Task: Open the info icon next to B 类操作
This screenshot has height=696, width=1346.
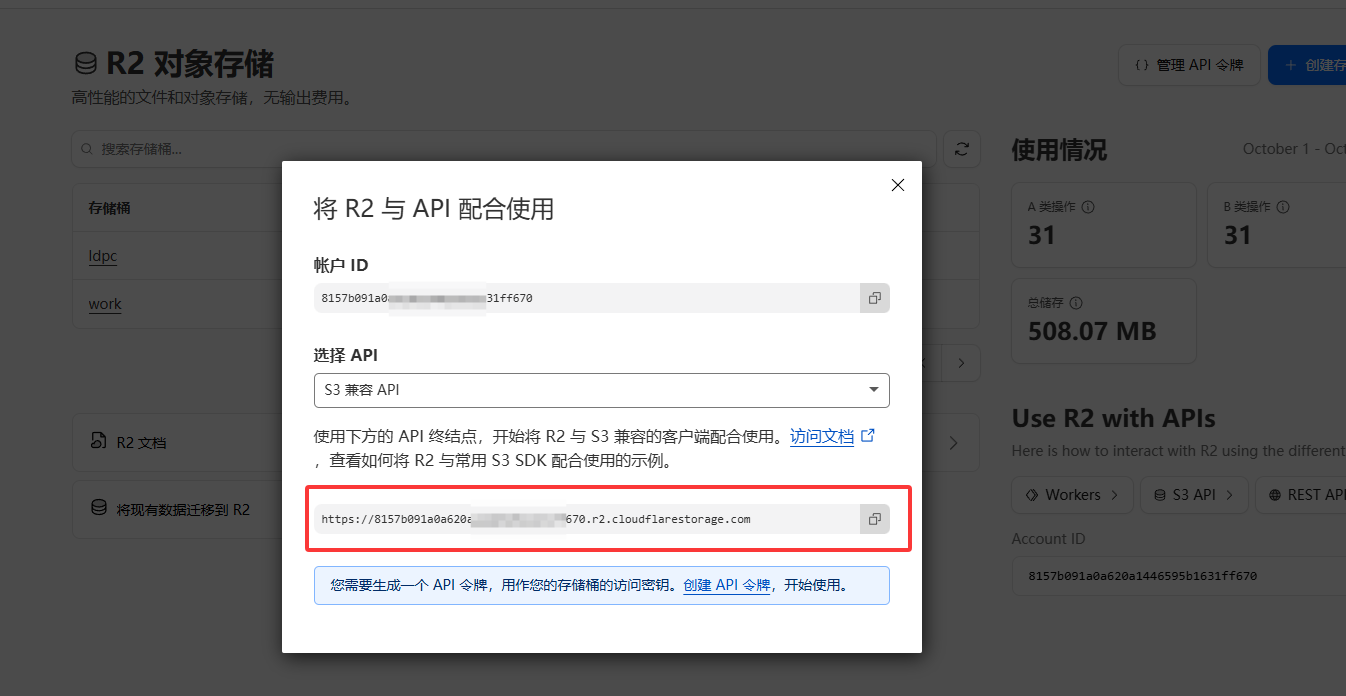Action: pyautogui.click(x=1283, y=206)
